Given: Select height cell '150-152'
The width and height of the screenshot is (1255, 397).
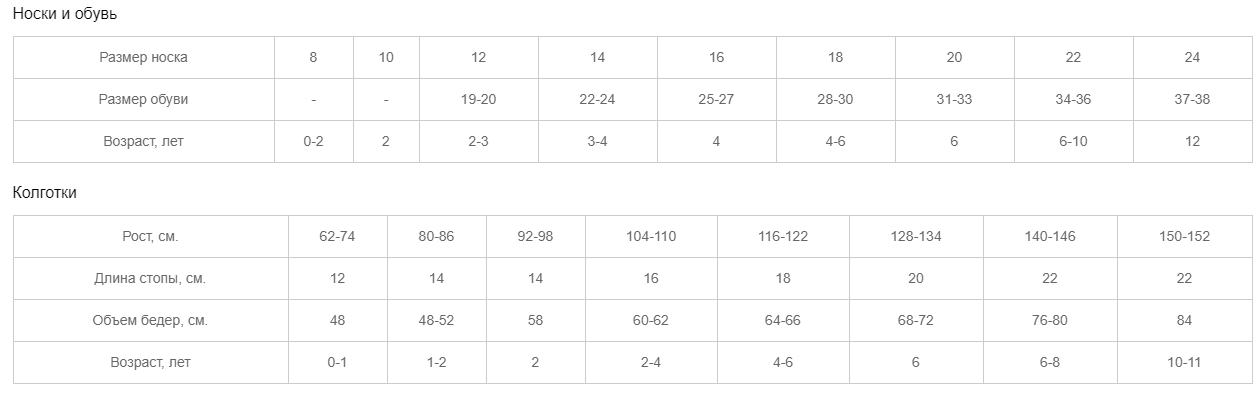Looking at the screenshot, I should (1184, 236).
